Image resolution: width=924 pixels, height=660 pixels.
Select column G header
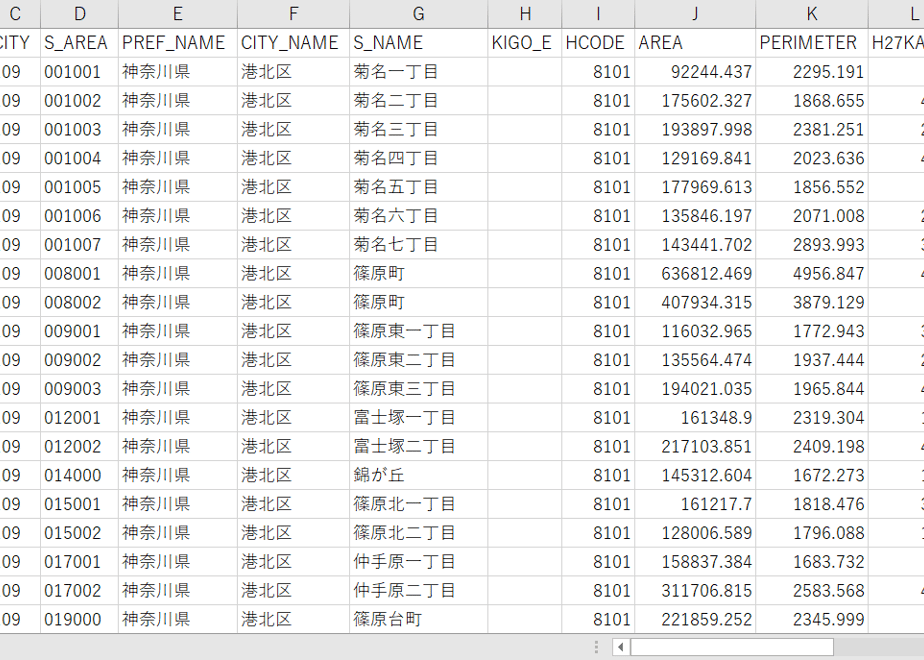coord(418,14)
